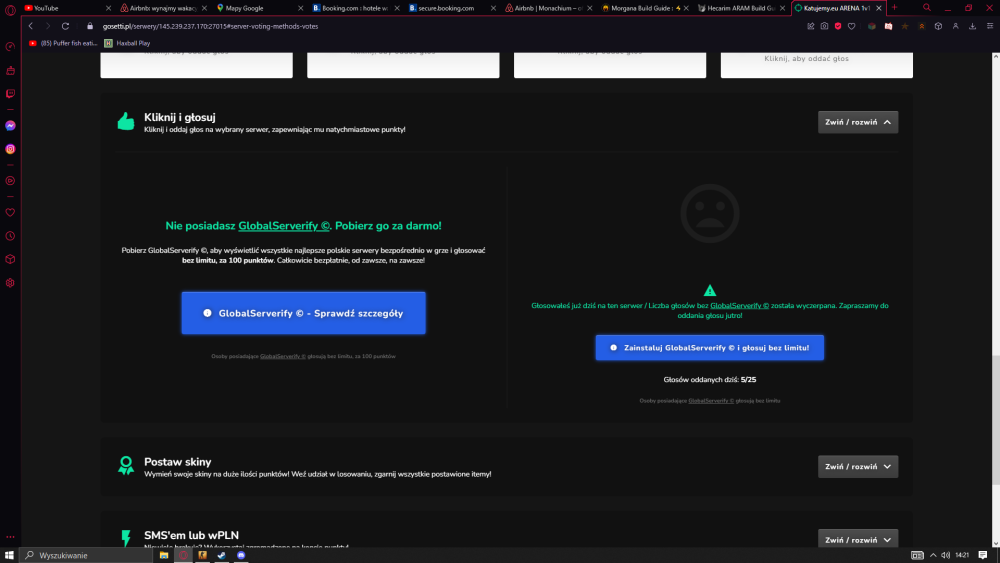
Task: Go back to previous page
Action: (x=31, y=26)
